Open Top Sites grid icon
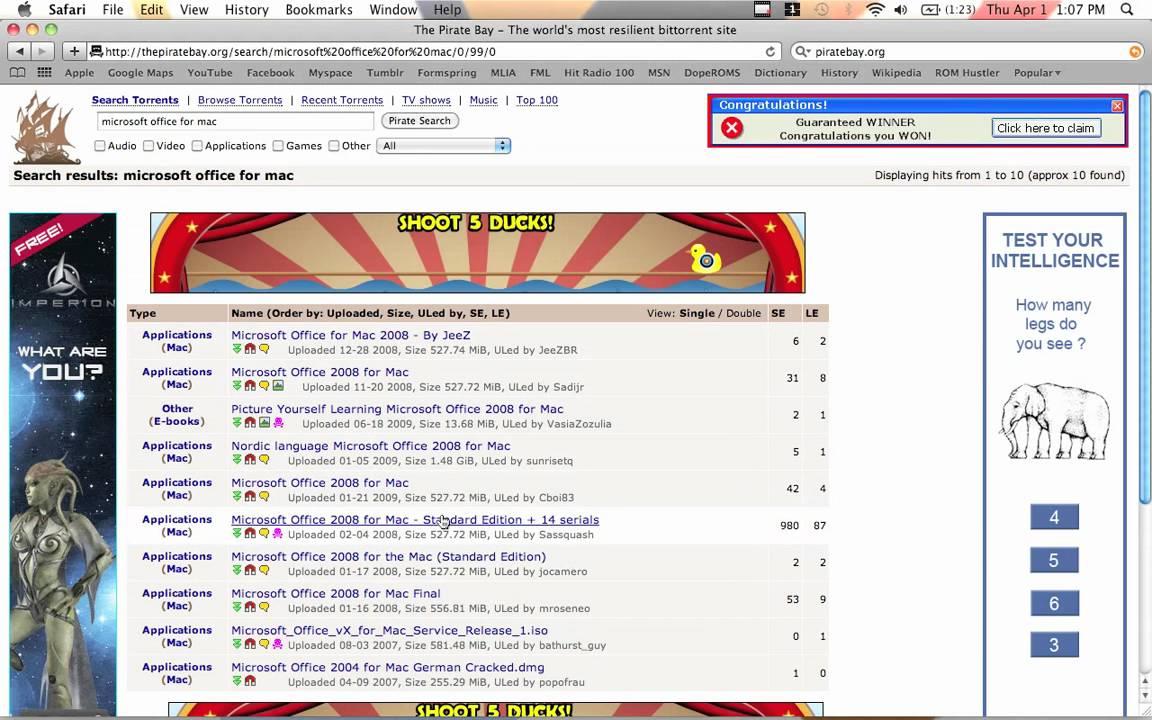 (45, 73)
